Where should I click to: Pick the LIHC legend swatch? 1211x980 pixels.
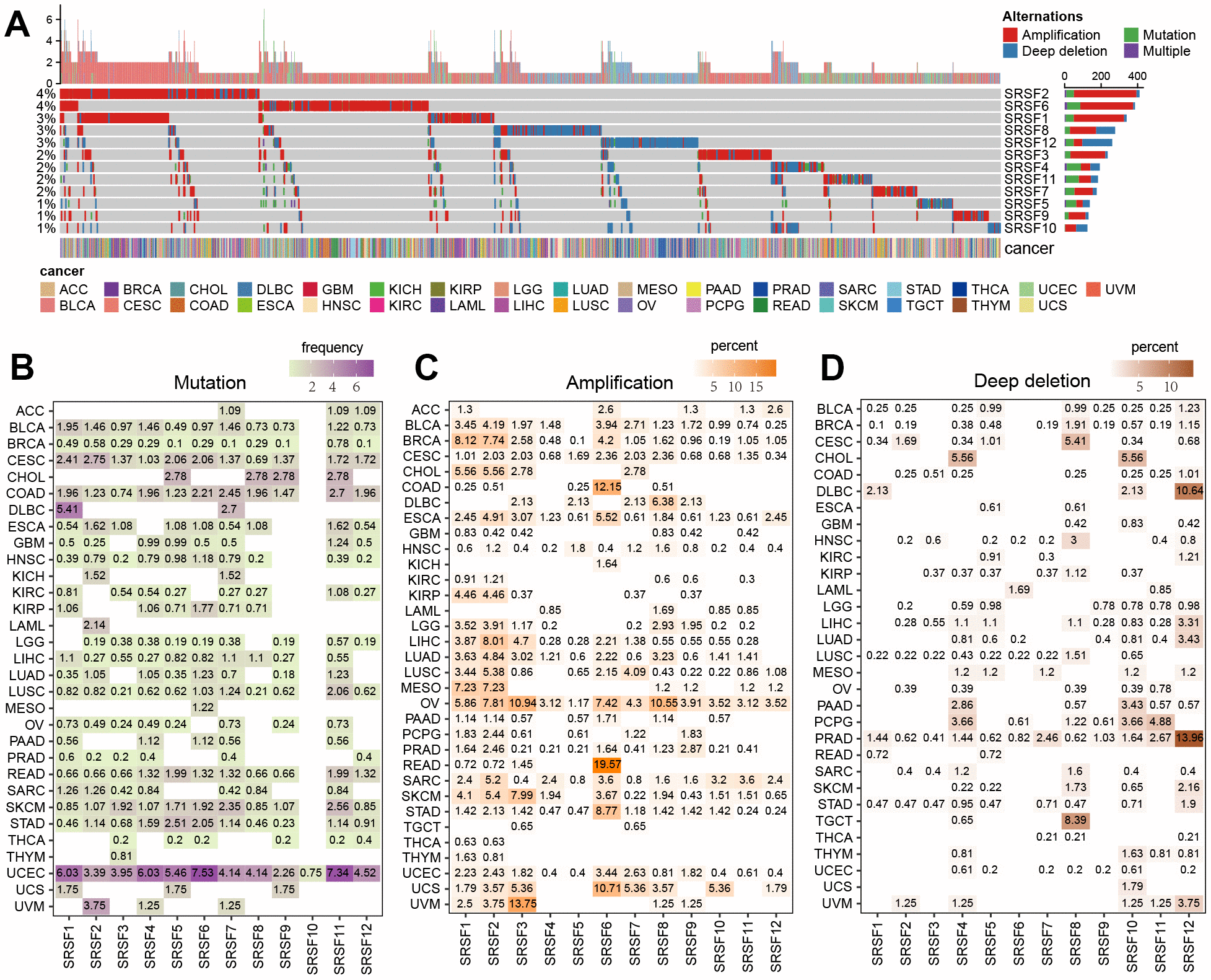point(502,305)
